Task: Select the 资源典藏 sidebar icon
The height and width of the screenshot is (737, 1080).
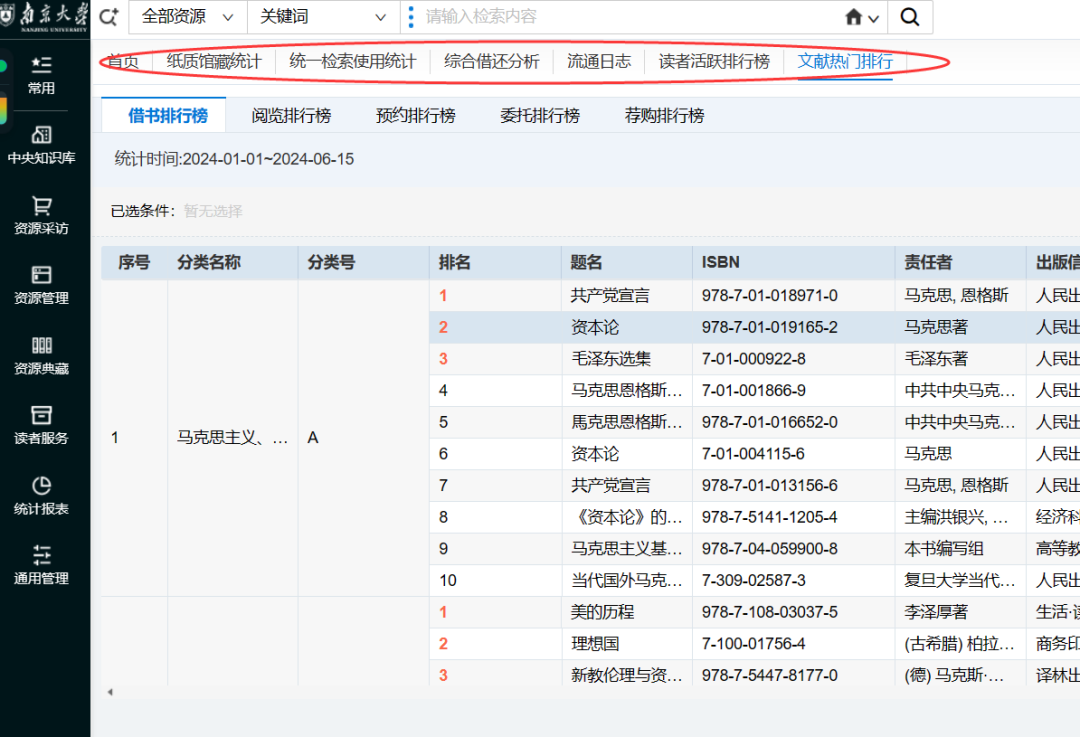Action: pos(41,355)
